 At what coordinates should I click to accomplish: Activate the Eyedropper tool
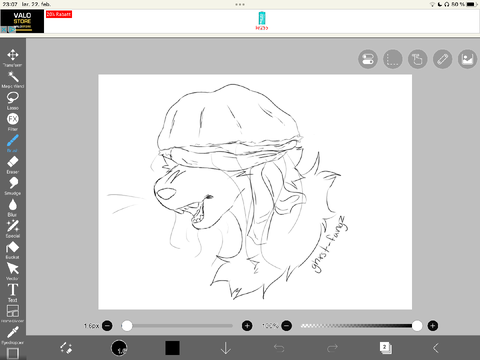[13, 335]
